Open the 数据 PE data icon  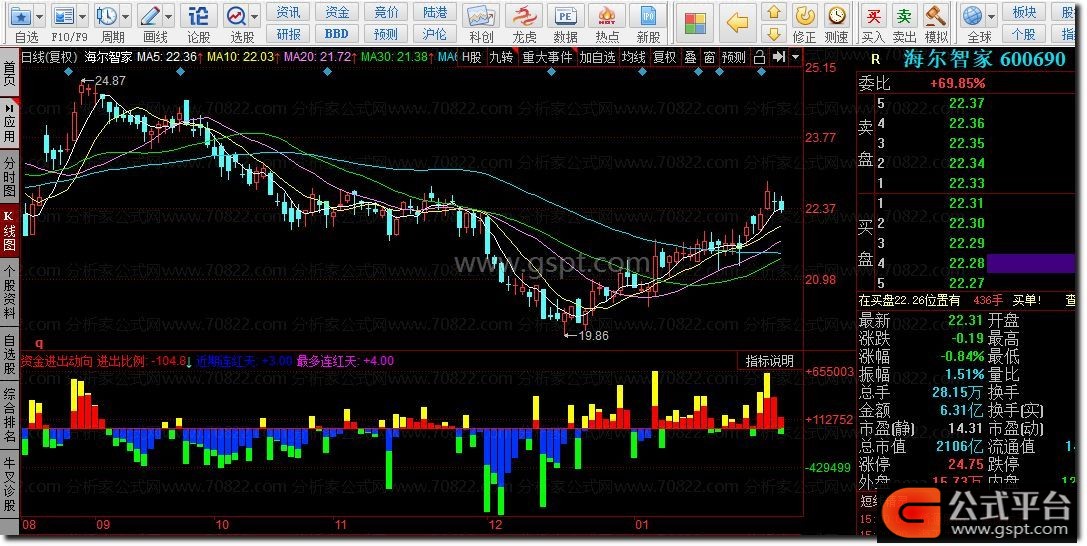565,16
